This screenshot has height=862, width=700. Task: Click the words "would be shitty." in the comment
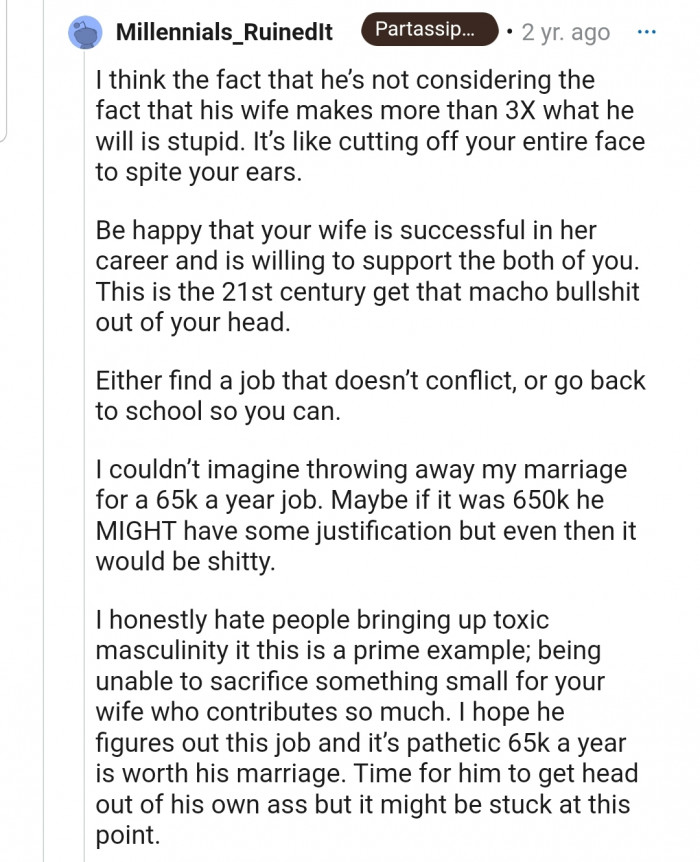(x=184, y=562)
